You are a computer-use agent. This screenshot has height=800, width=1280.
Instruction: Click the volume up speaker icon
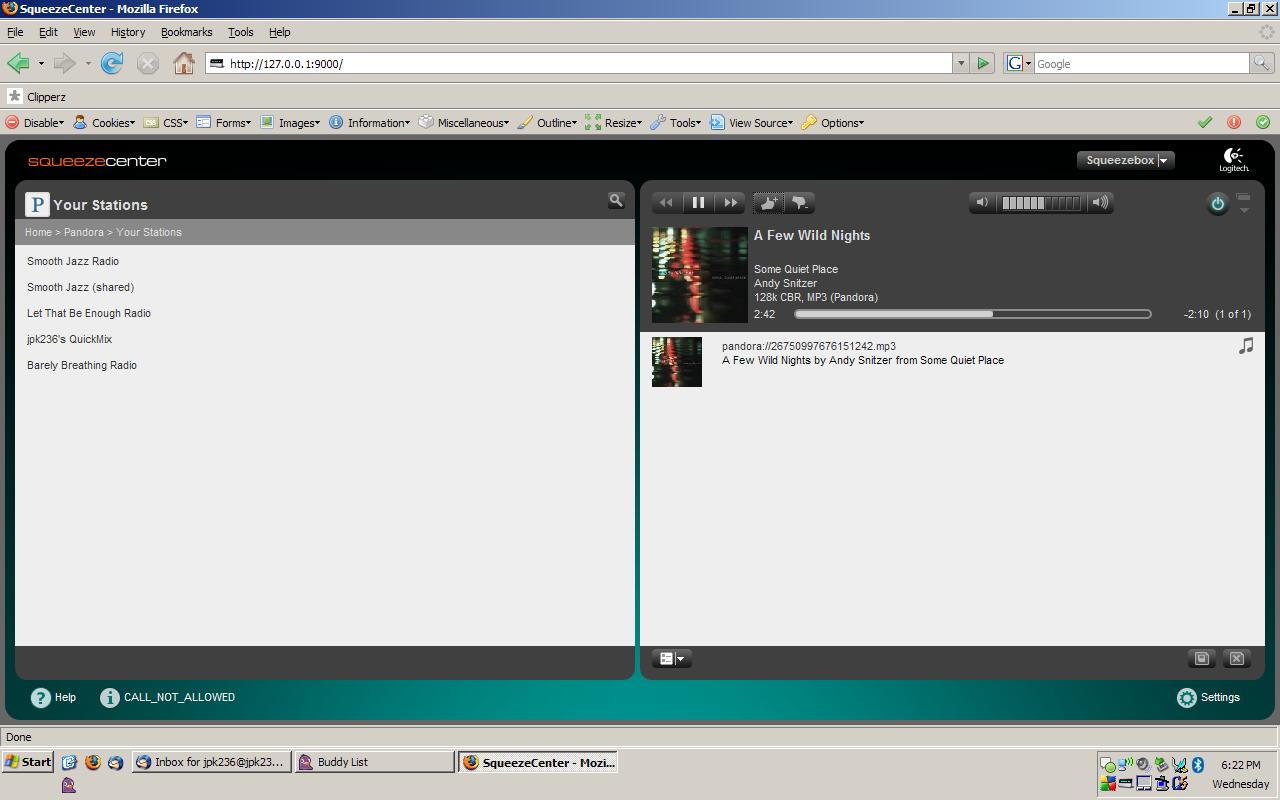tap(1100, 203)
